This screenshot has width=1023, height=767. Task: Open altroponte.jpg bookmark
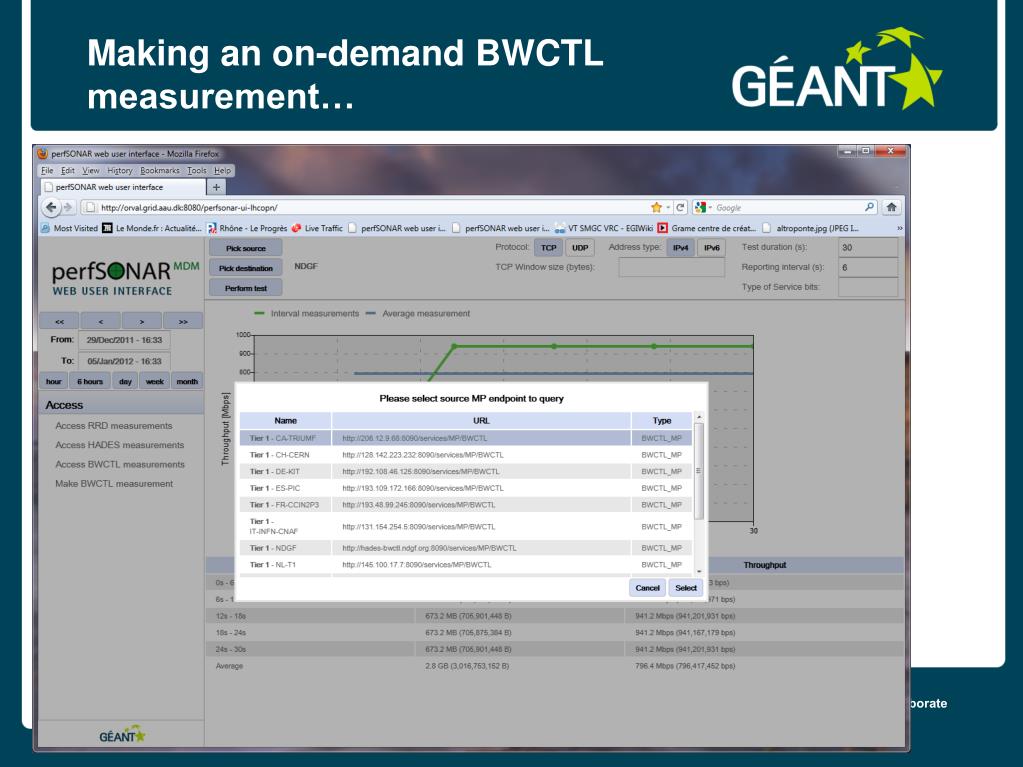811,228
